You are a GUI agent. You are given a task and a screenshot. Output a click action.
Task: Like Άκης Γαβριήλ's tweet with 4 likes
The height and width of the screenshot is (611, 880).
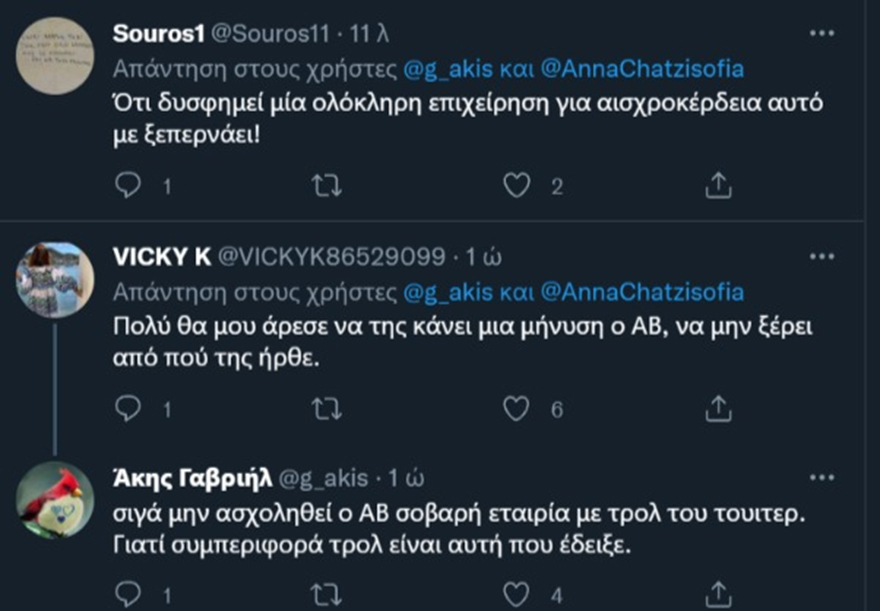pos(515,596)
